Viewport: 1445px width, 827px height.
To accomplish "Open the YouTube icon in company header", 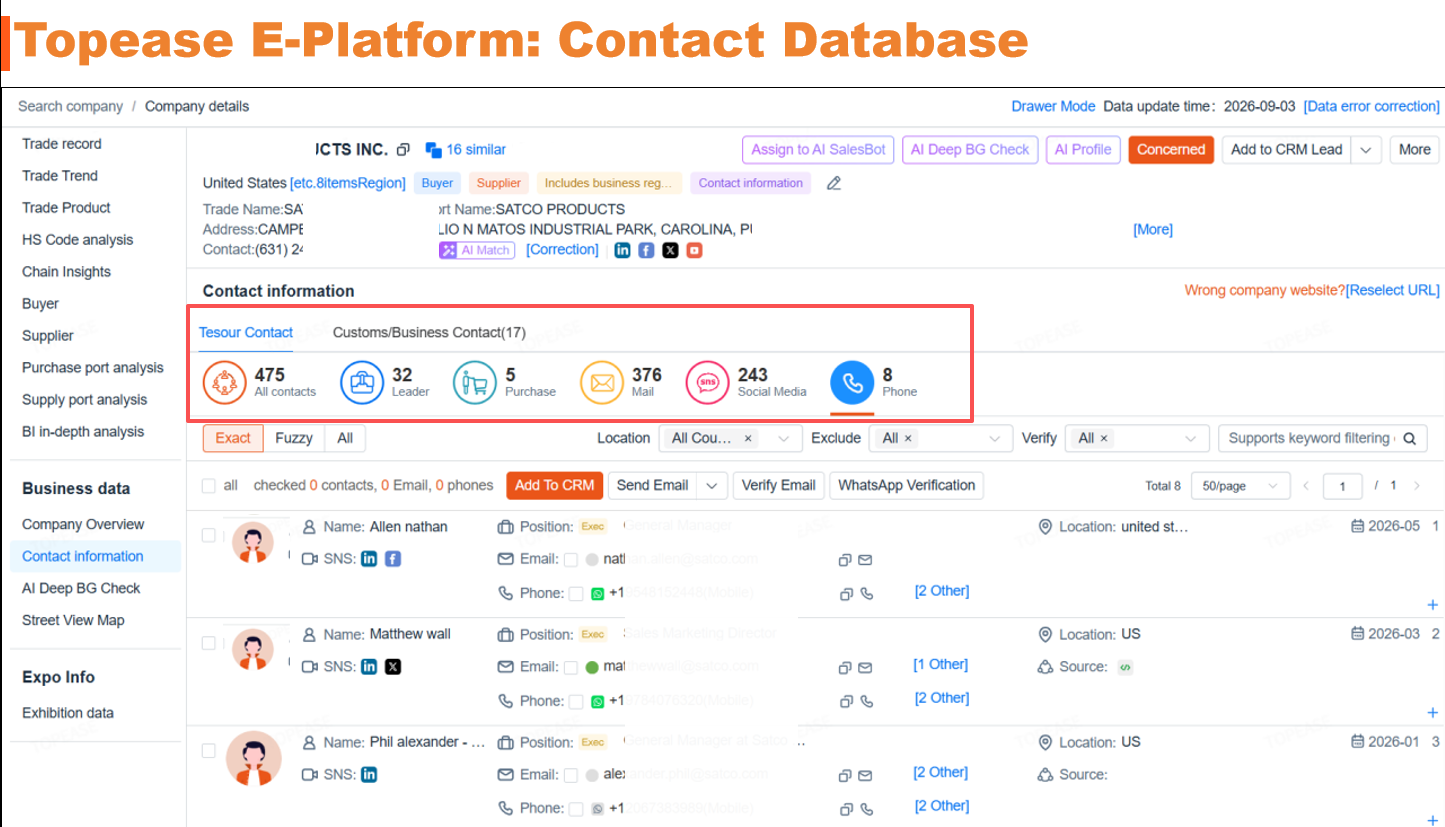I will pos(694,250).
